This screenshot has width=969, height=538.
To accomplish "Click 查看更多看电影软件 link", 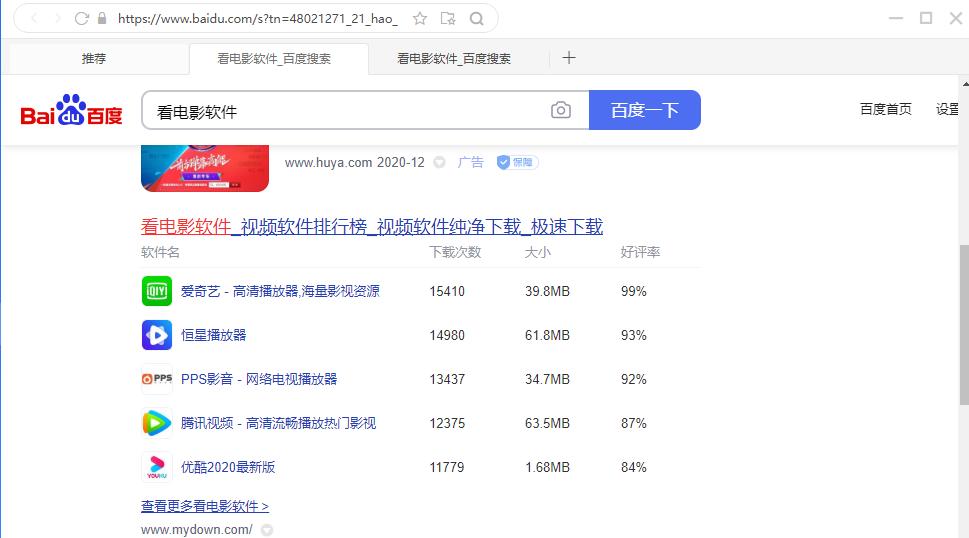I will (x=205, y=506).
